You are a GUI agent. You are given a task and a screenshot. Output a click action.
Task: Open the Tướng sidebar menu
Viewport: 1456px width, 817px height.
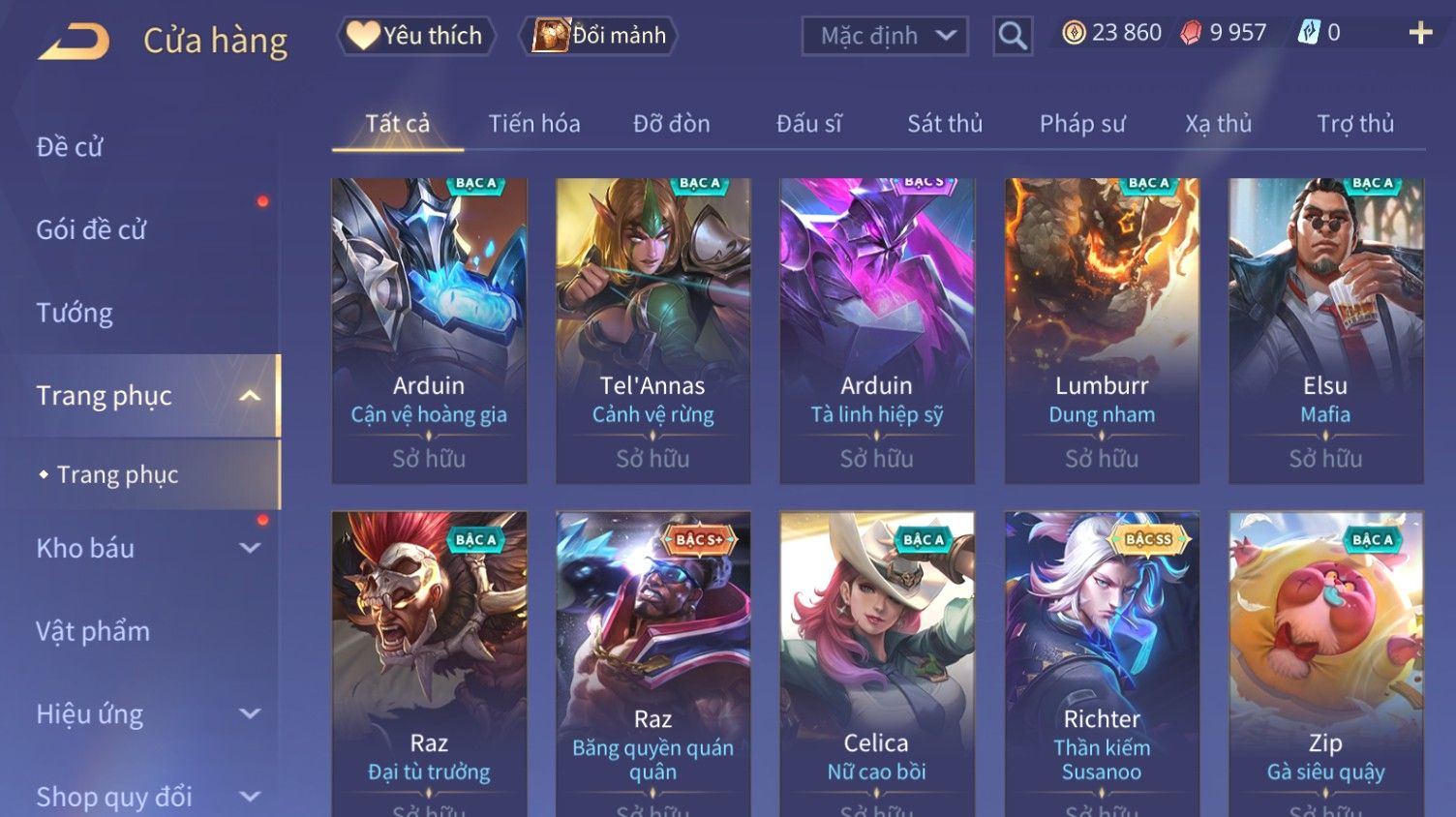tap(75, 314)
